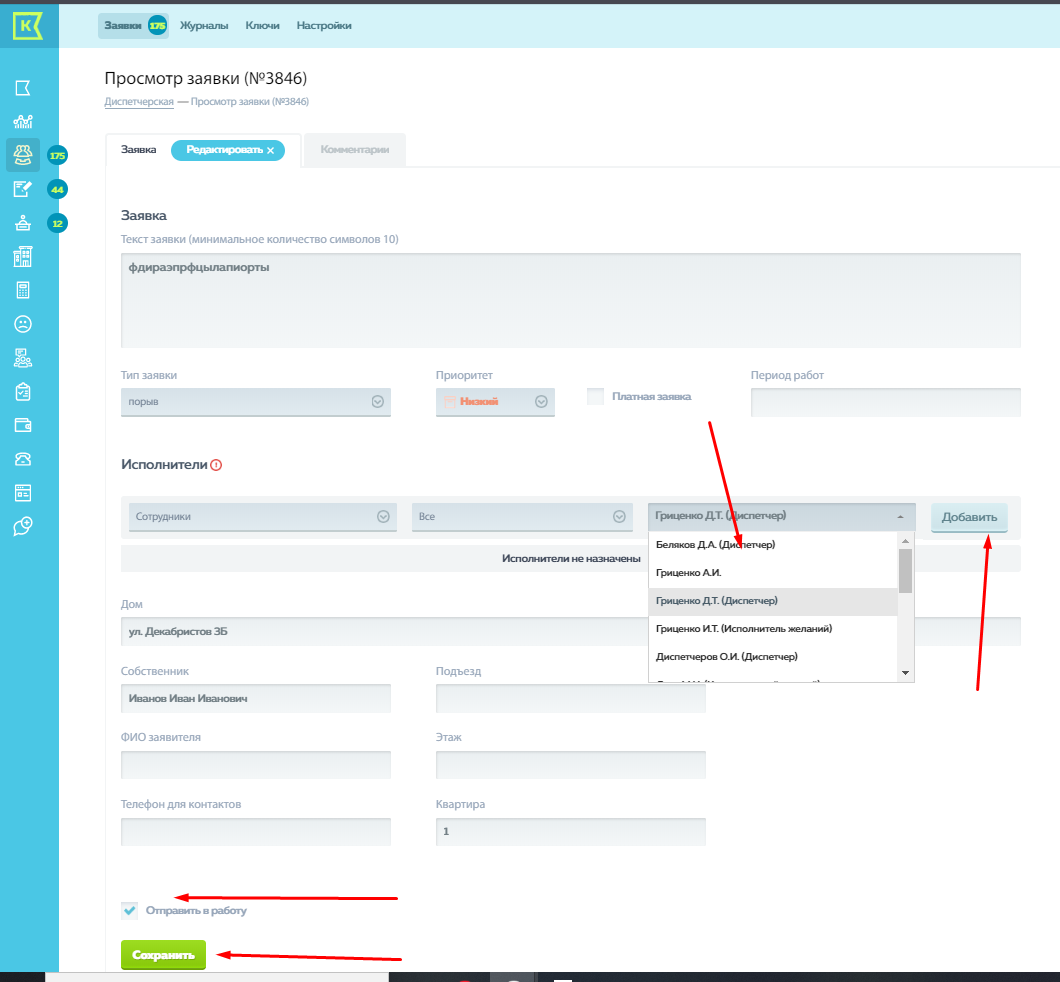This screenshot has width=1060, height=982.
Task: Select the dispatcher group icon in the sidebar
Action: tap(23, 155)
